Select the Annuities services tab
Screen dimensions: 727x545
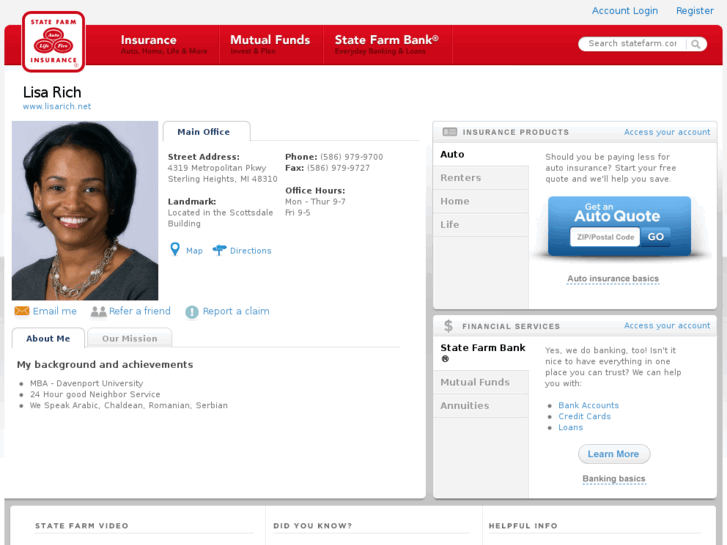(481, 405)
